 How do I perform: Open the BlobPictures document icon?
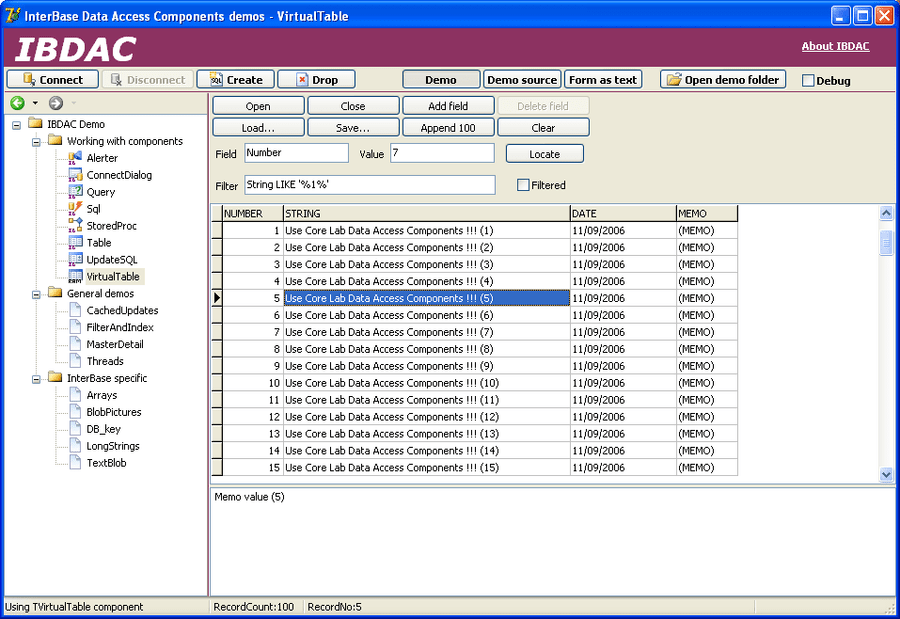point(75,412)
